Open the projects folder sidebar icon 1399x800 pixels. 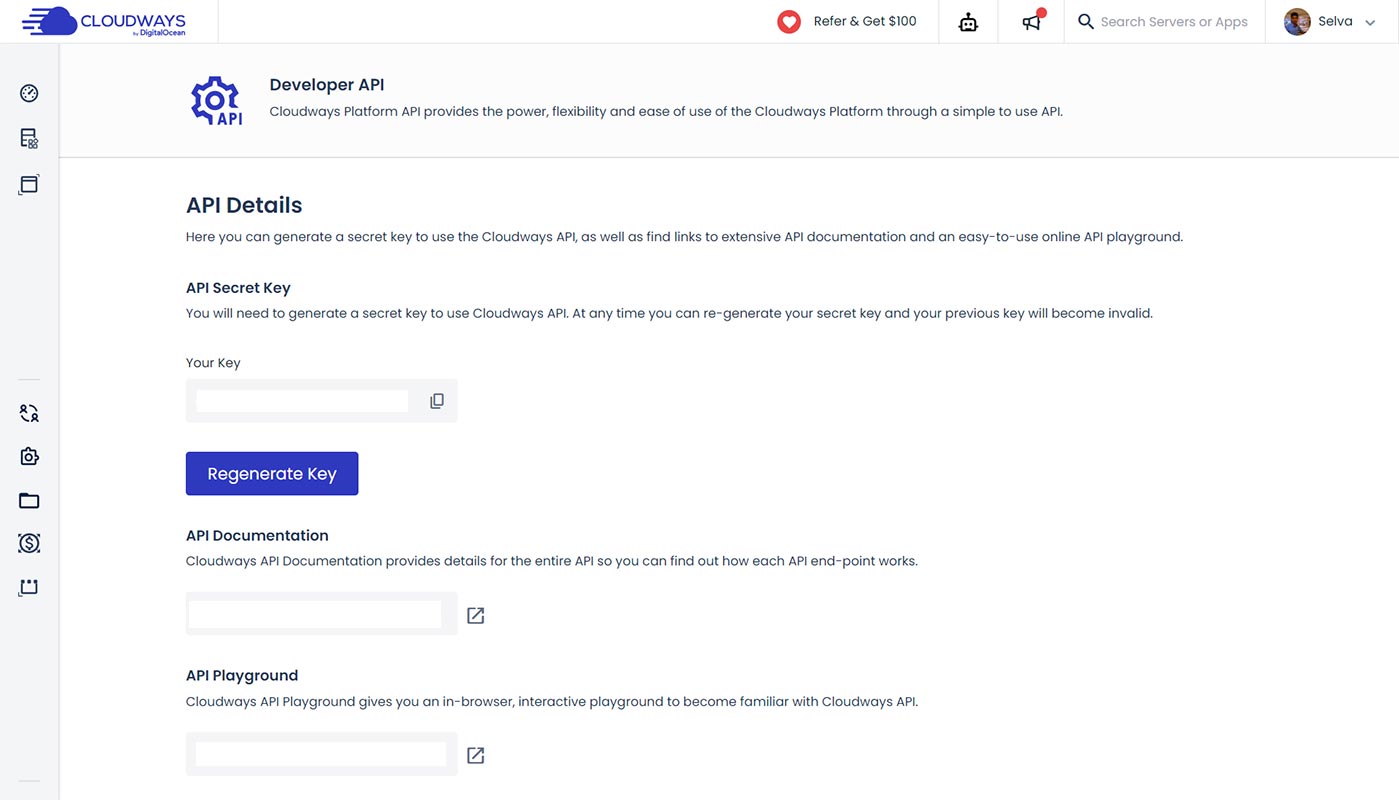click(29, 500)
